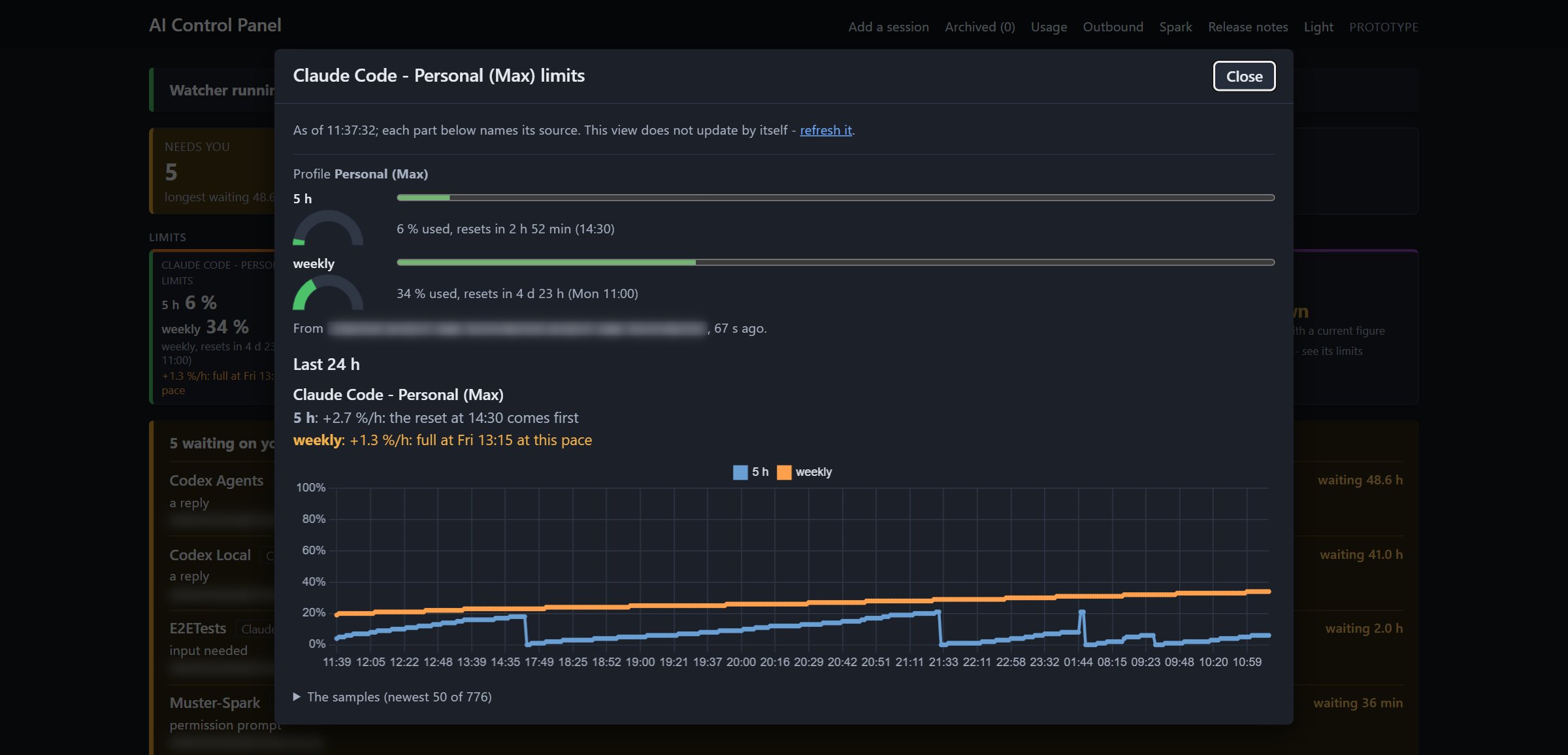Click the 'Profile Personal (Max)' label
1568x755 pixels.
361,174
